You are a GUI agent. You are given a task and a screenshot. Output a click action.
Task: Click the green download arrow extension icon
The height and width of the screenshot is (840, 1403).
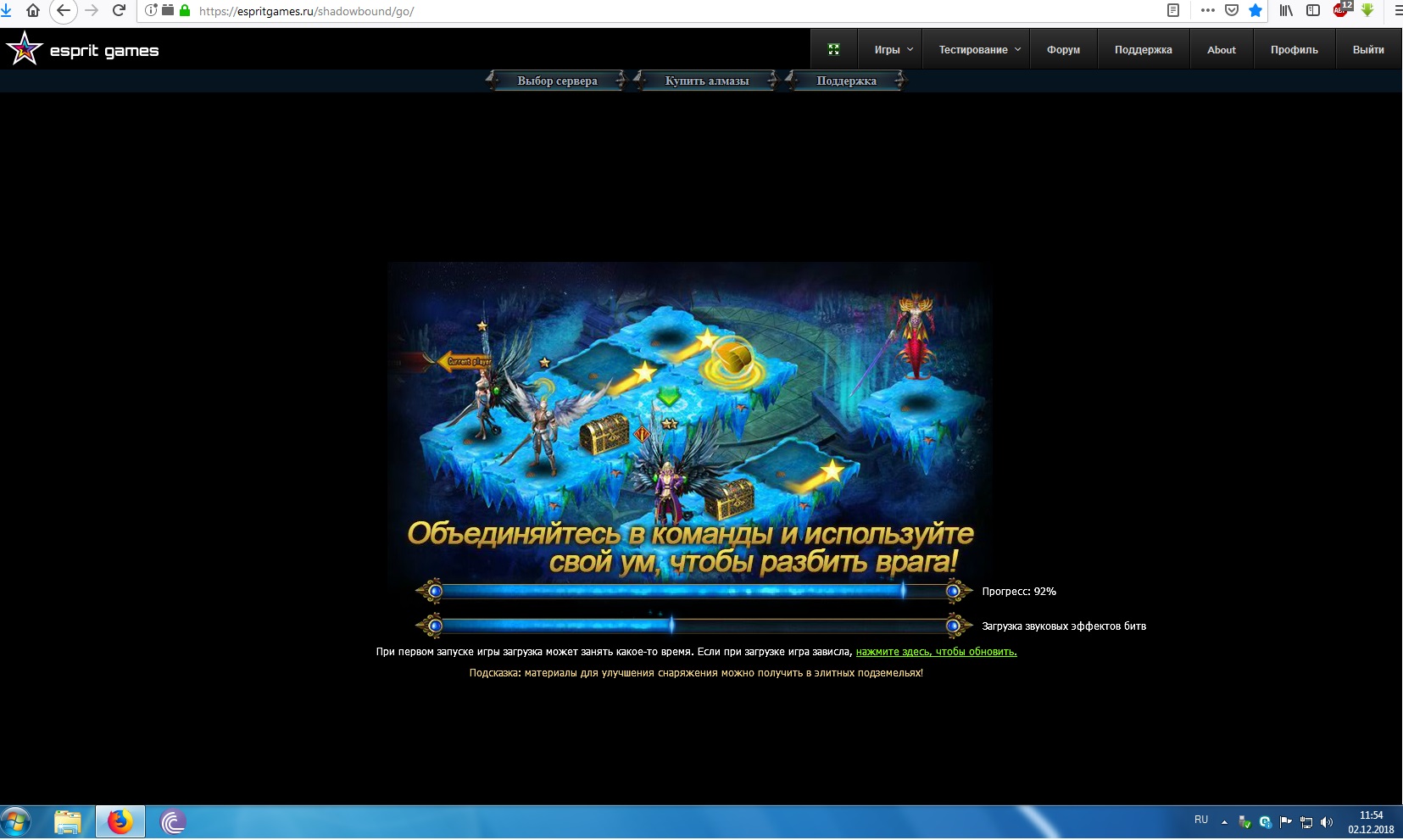[x=1367, y=10]
